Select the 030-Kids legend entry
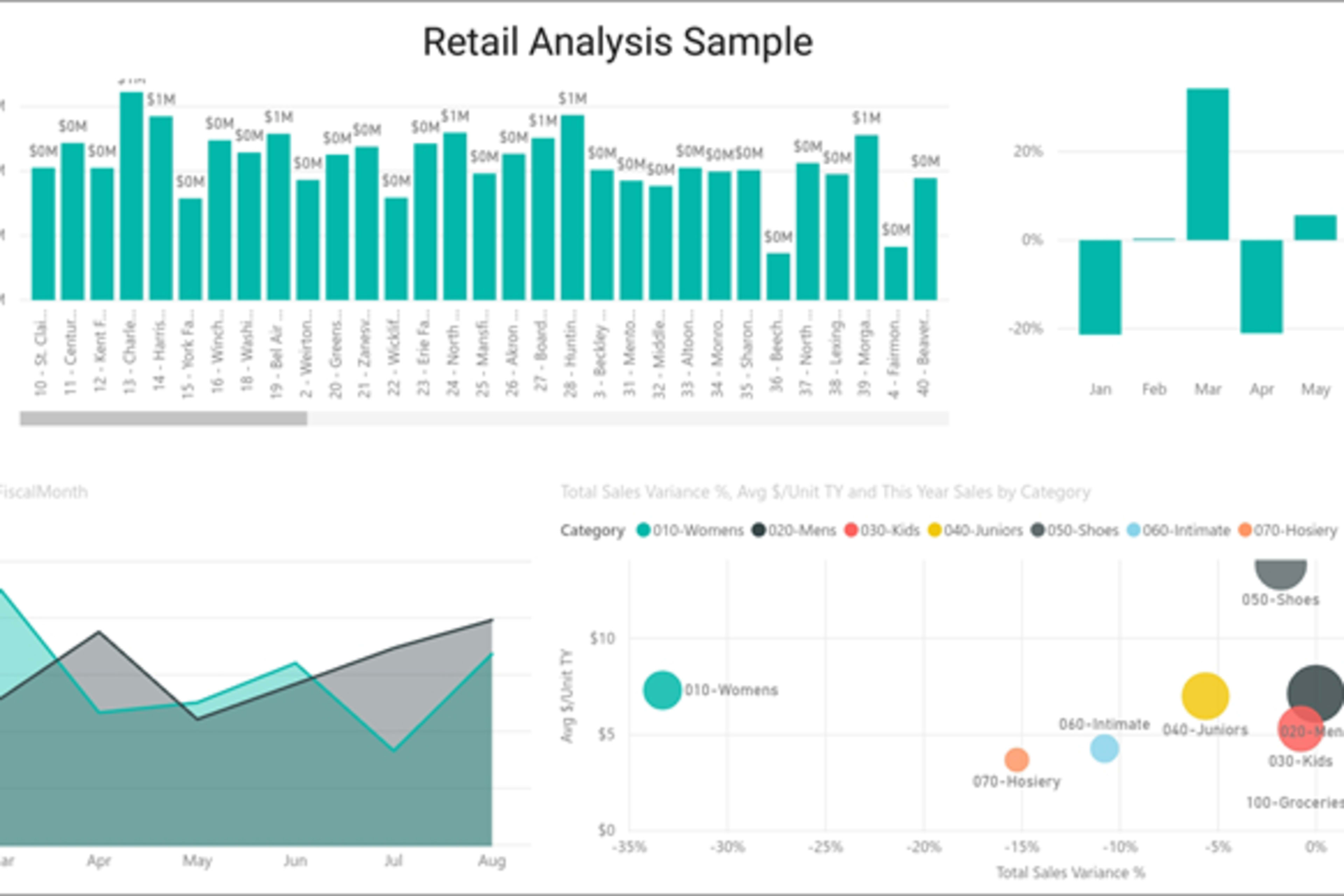The image size is (1344, 896). (882, 530)
